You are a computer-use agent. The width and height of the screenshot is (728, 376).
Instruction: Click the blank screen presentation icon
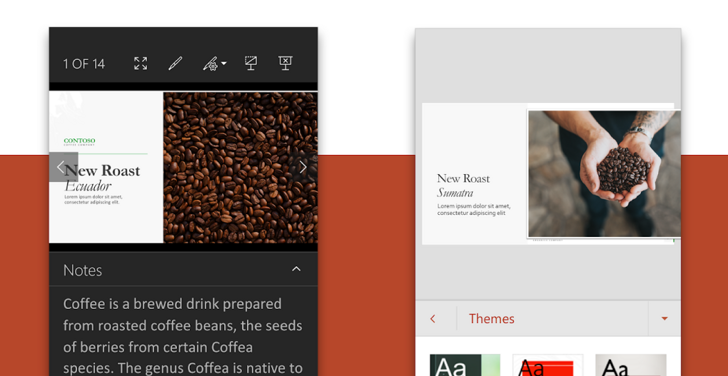[x=251, y=64]
